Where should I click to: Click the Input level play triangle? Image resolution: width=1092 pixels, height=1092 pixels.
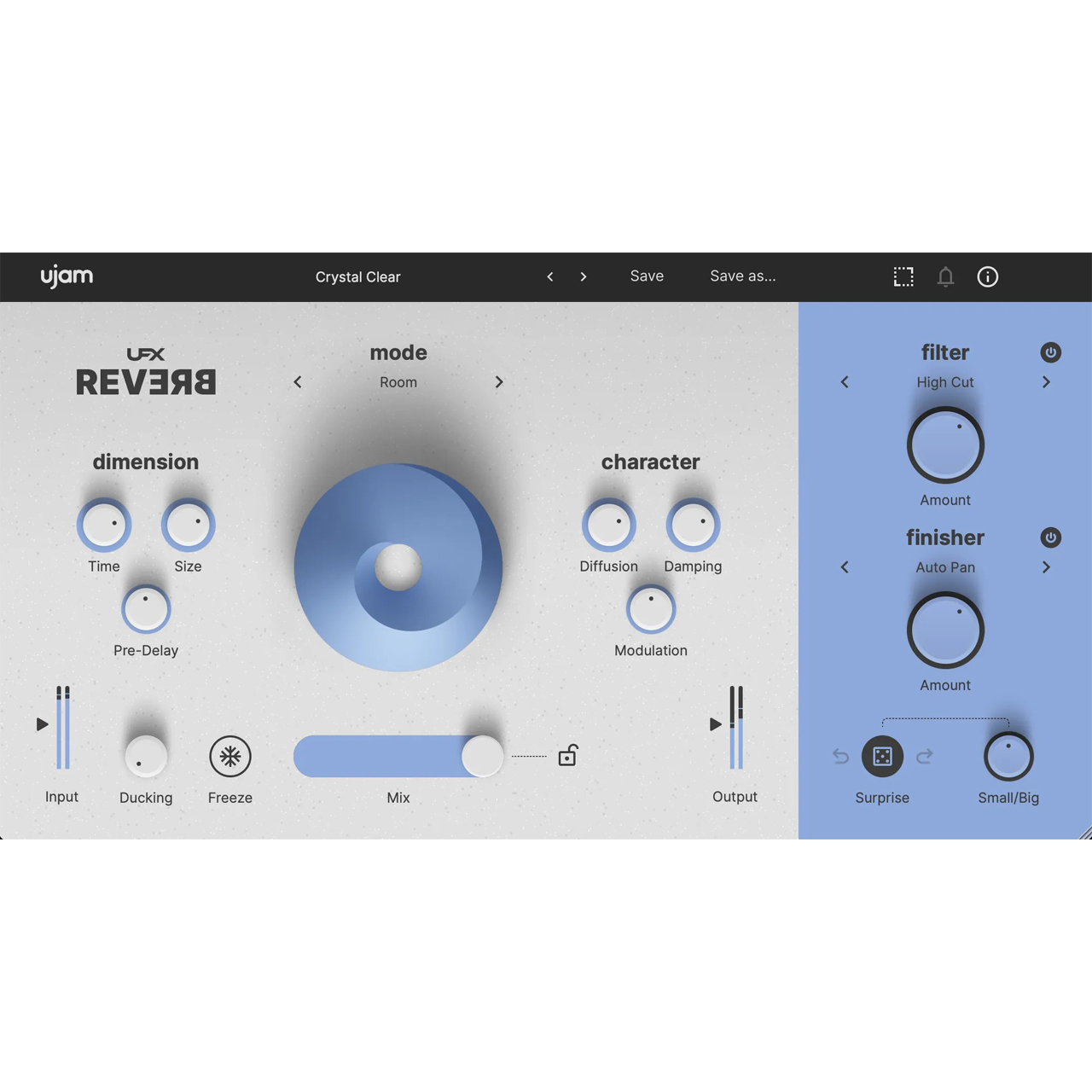coord(42,724)
